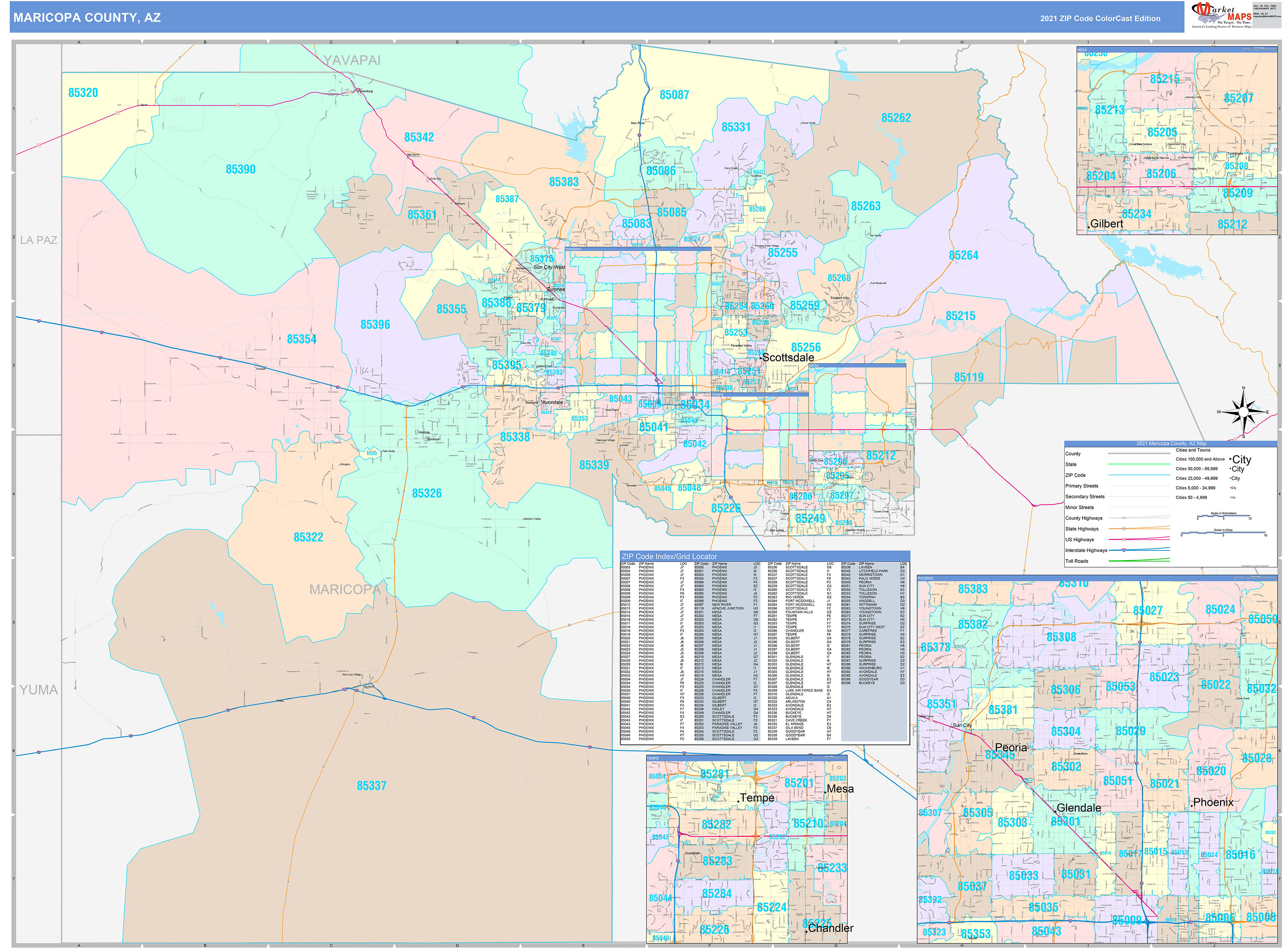Click the MARICOPA county label
This screenshot has width=1288, height=949.
(345, 589)
